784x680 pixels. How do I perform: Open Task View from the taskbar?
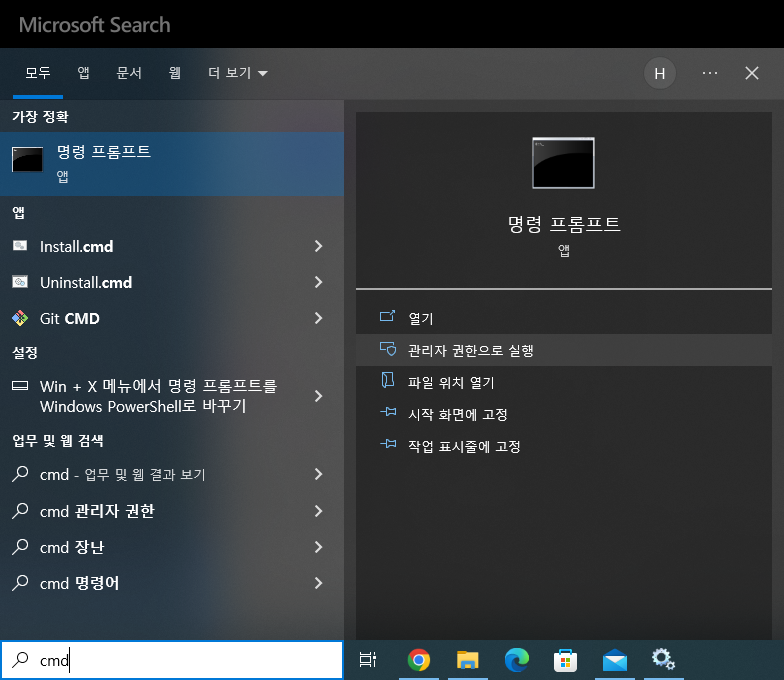(x=368, y=660)
